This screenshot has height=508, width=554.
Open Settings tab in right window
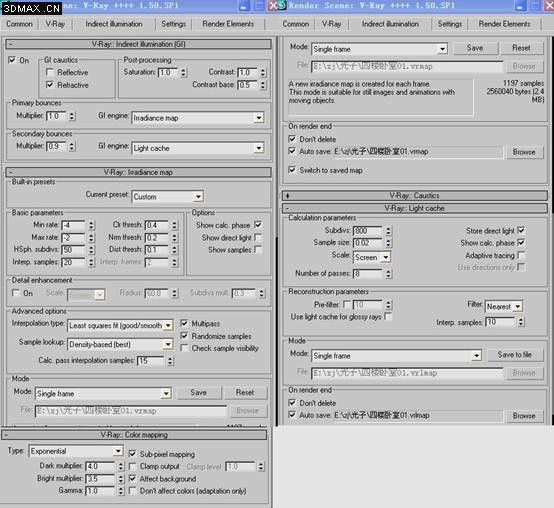pyautogui.click(x=449, y=24)
